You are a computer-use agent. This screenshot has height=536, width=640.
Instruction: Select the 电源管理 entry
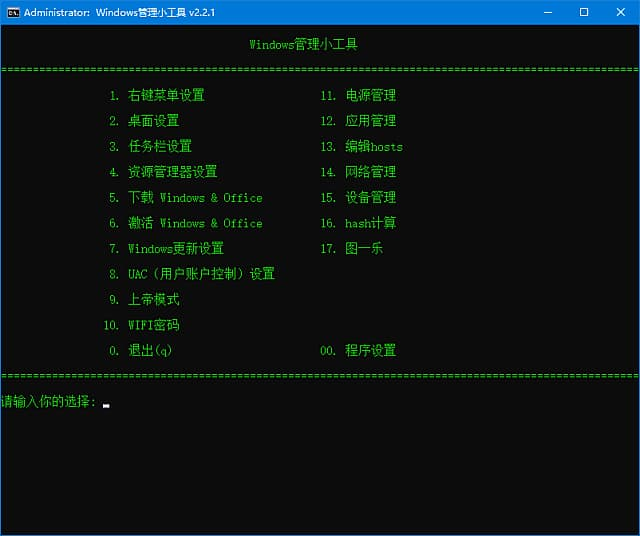tap(370, 95)
